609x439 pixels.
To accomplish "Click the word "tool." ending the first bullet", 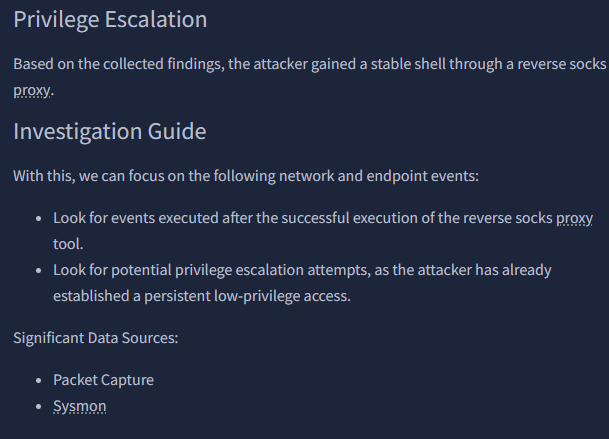I will pyautogui.click(x=68, y=243).
